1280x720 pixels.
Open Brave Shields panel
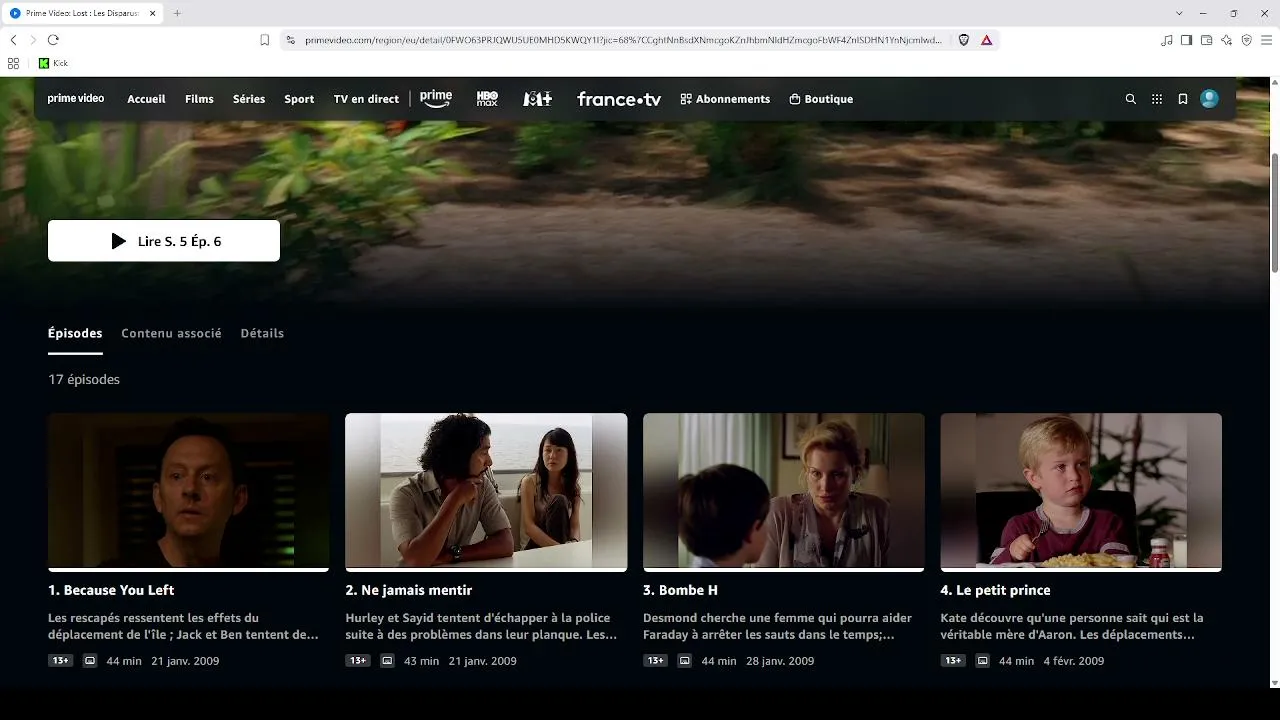coord(964,40)
